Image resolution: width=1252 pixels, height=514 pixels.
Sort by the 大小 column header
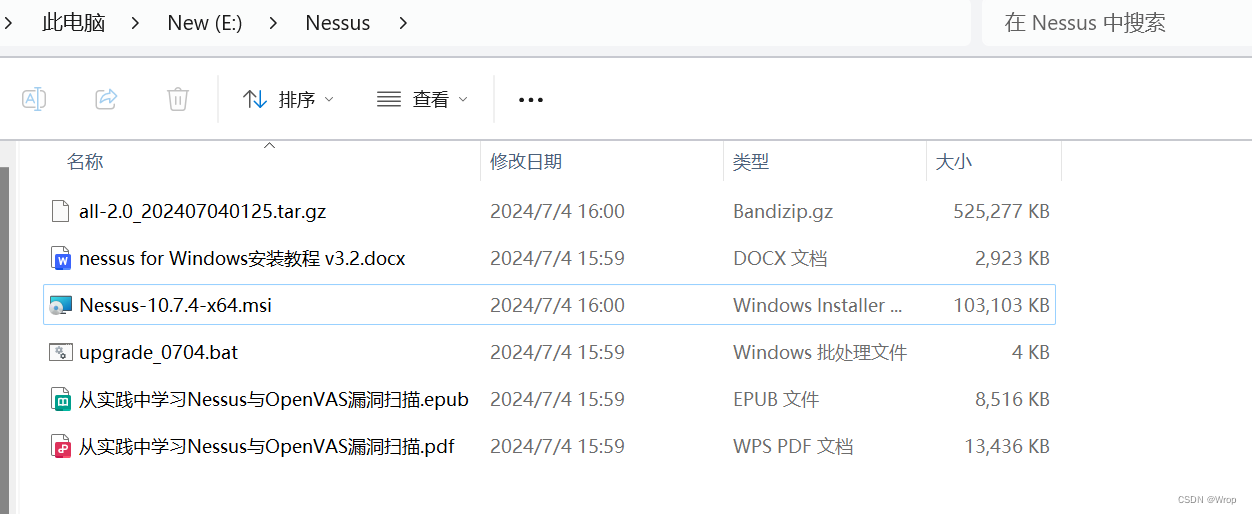pos(954,161)
